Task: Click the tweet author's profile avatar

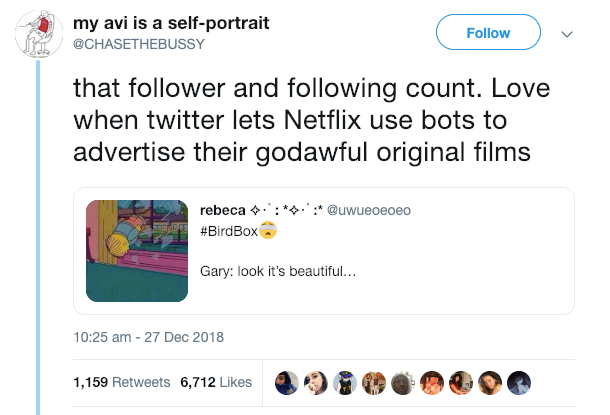Action: tap(39, 37)
